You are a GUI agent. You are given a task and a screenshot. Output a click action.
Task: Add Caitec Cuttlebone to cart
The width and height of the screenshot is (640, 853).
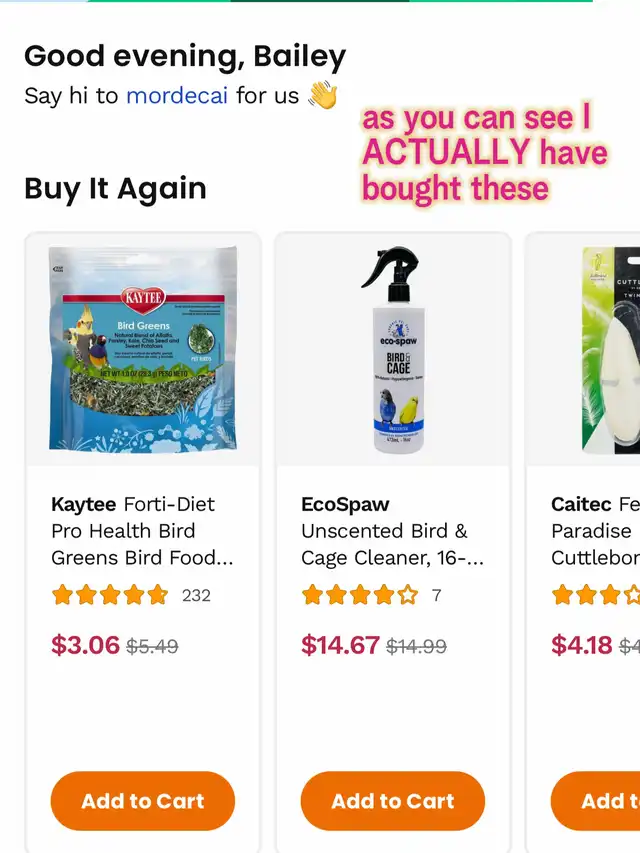click(x=595, y=801)
